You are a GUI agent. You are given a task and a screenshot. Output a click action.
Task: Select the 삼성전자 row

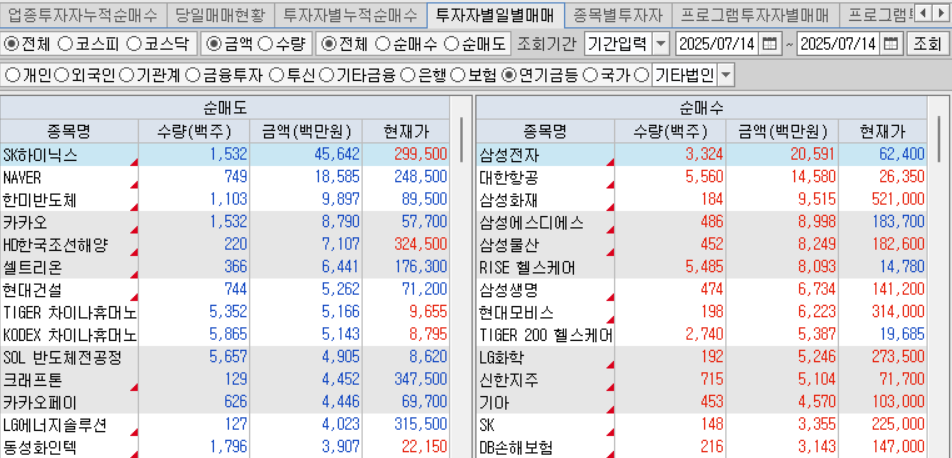pyautogui.click(x=702, y=154)
